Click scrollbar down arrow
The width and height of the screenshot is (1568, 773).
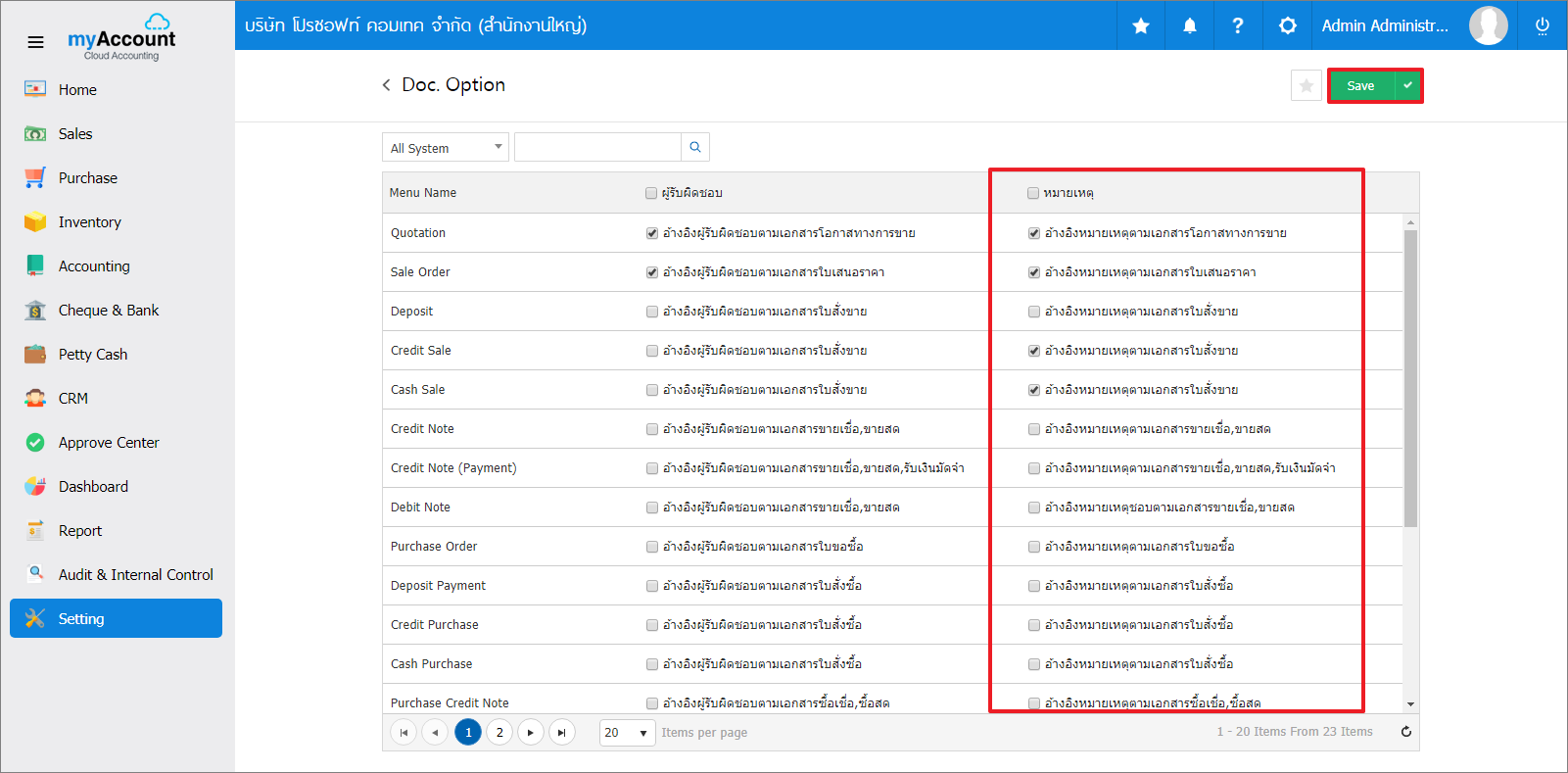tap(1410, 704)
